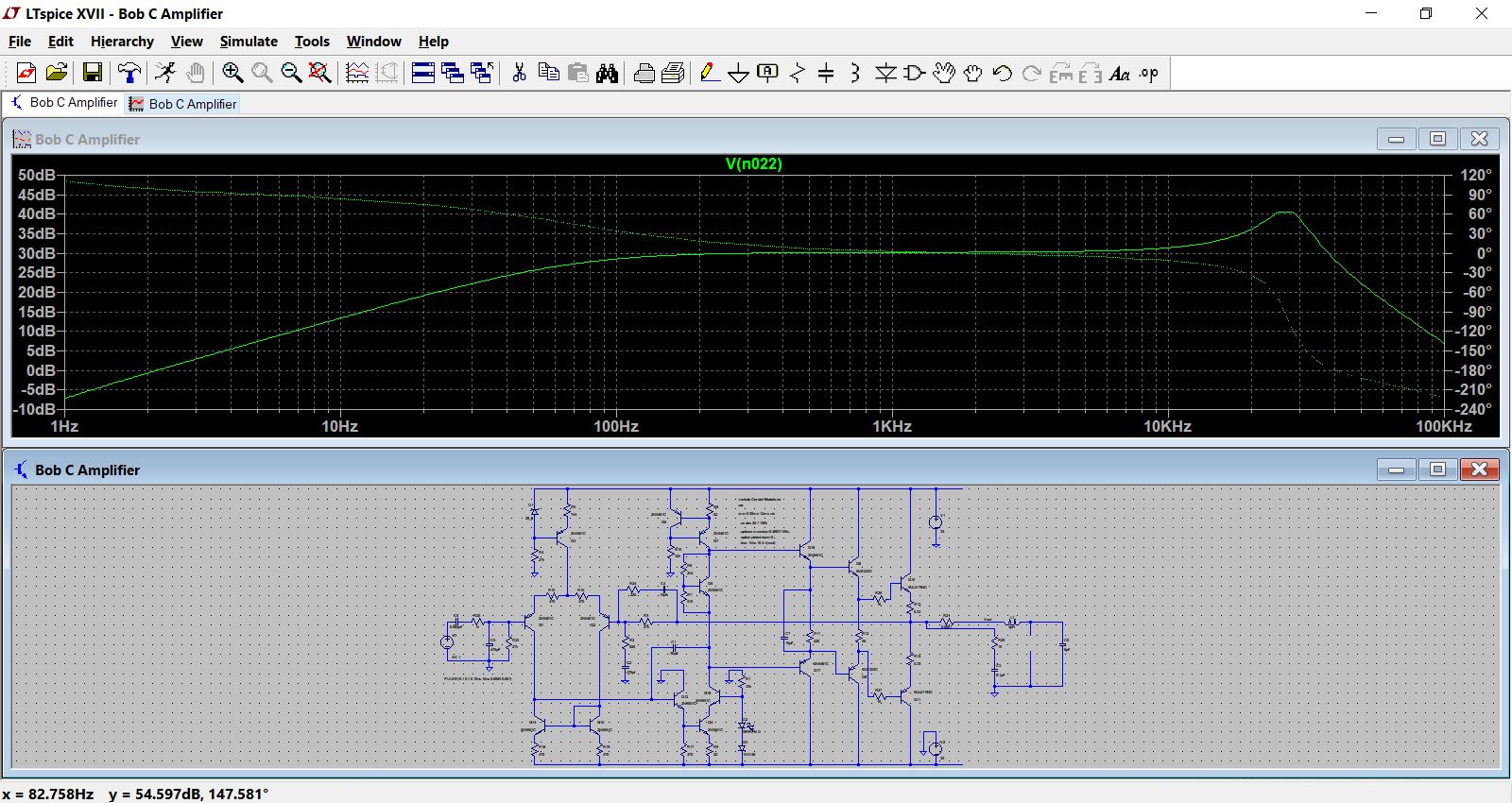Click the 120° phase axis label
Image resolution: width=1512 pixels, height=803 pixels.
pyautogui.click(x=1475, y=175)
